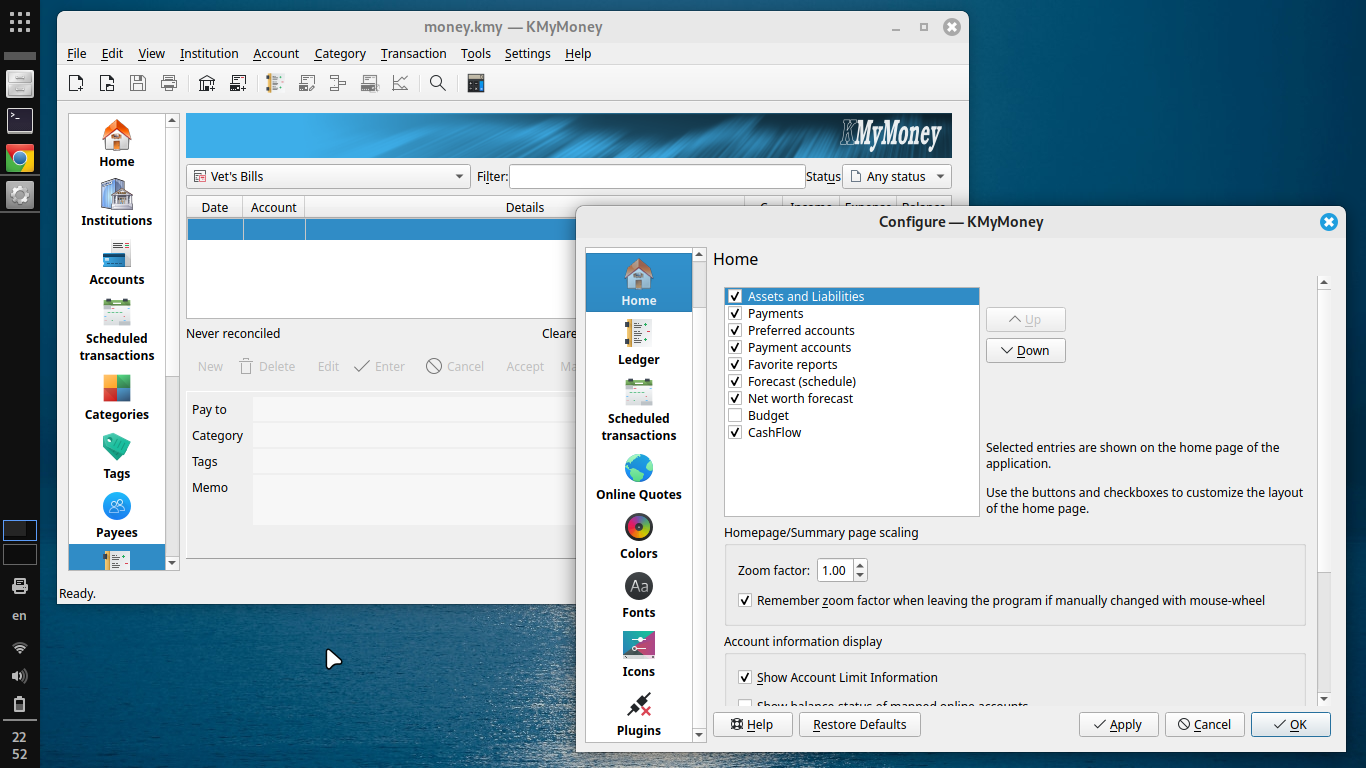This screenshot has height=768, width=1366.
Task: Open the calculator toolbar icon
Action: pyautogui.click(x=476, y=84)
